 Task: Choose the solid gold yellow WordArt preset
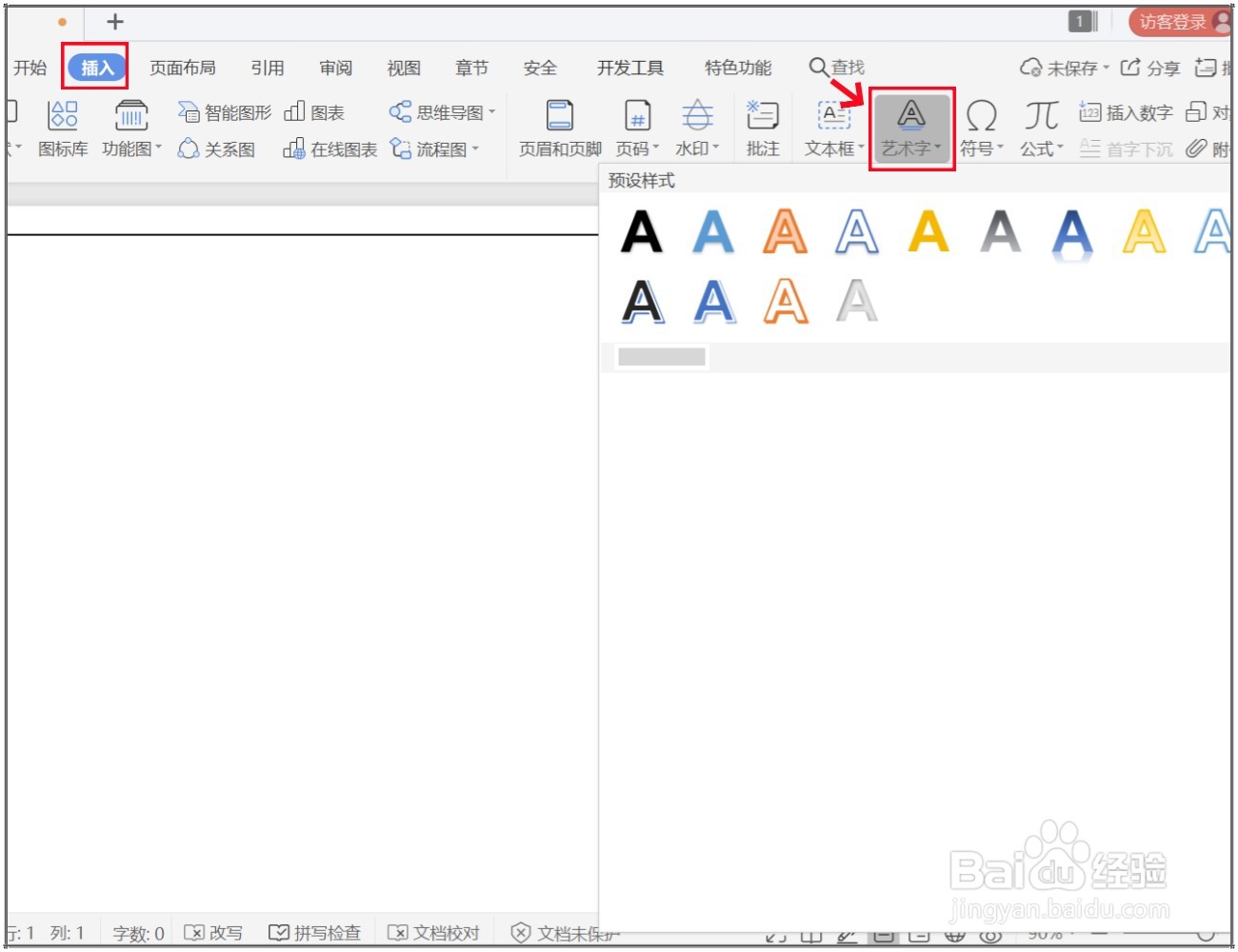pyautogui.click(x=928, y=231)
